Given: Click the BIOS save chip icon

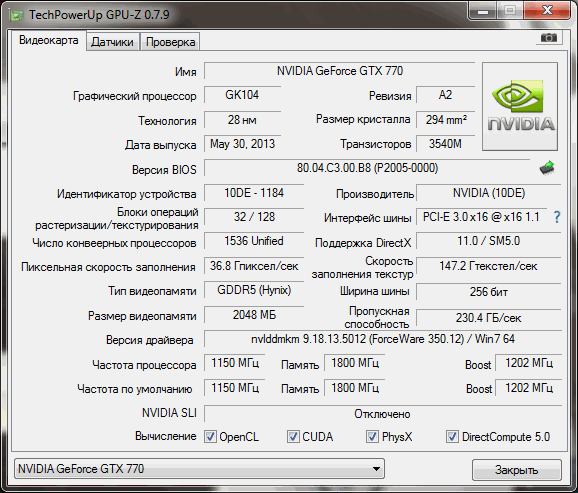Looking at the screenshot, I should click(x=547, y=168).
